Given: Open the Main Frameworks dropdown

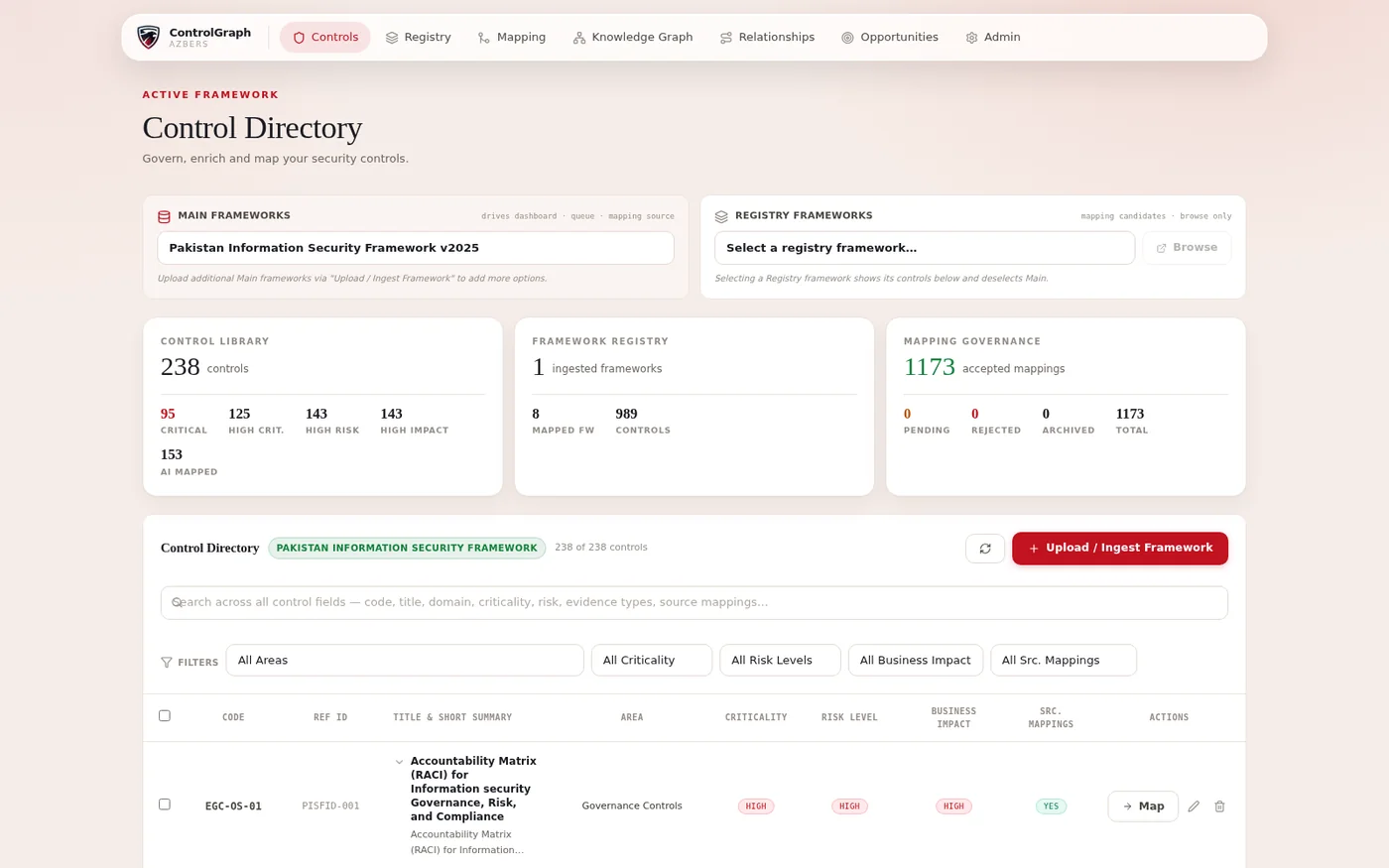Looking at the screenshot, I should click(x=416, y=248).
